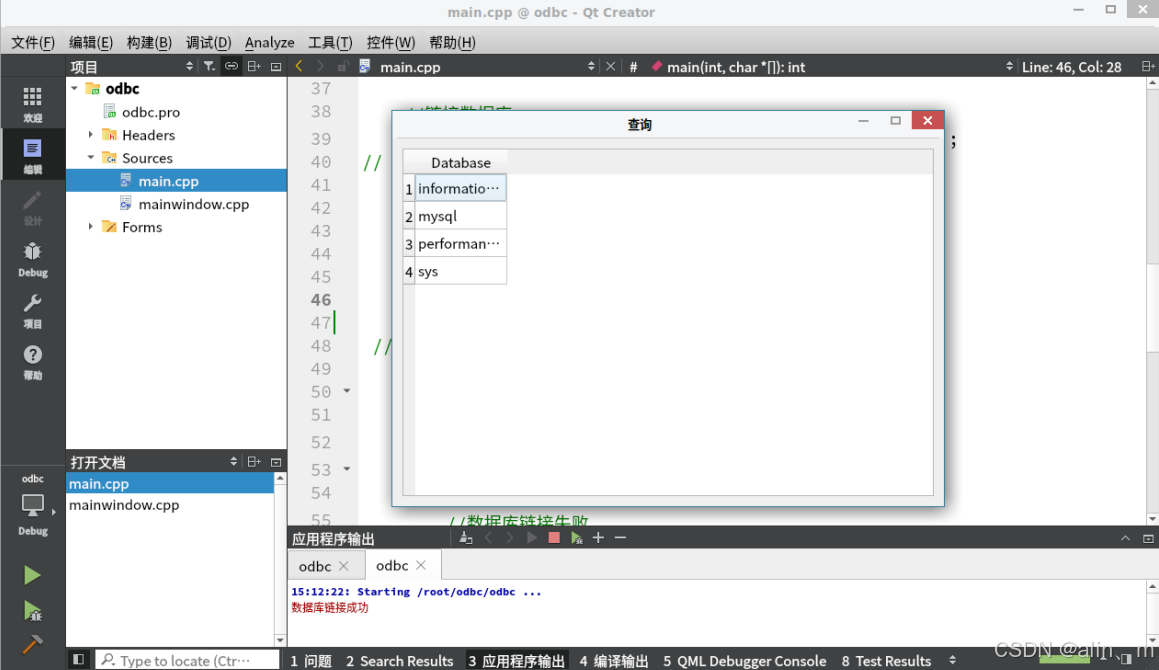This screenshot has height=670, width=1159.
Task: Open the 构建(B) menu
Action: 149,42
